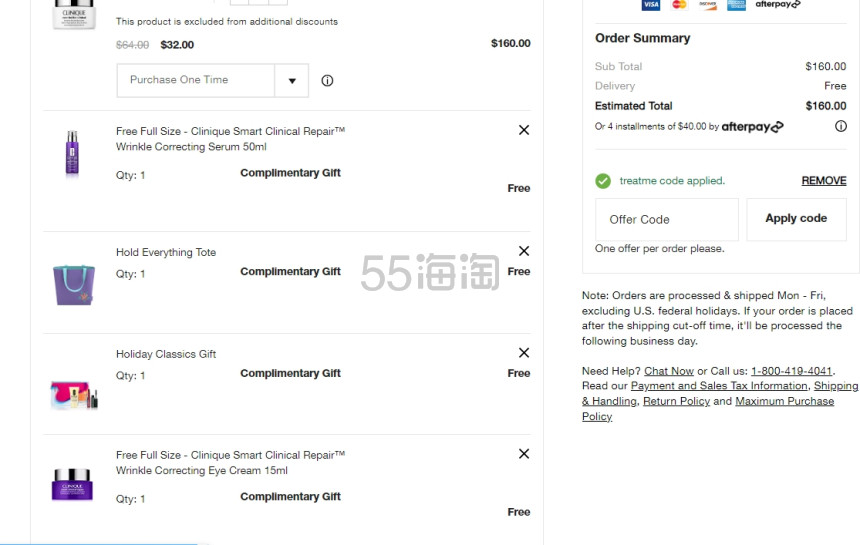Click the Afterpay logo in installments line
The image size is (860, 545).
(752, 127)
